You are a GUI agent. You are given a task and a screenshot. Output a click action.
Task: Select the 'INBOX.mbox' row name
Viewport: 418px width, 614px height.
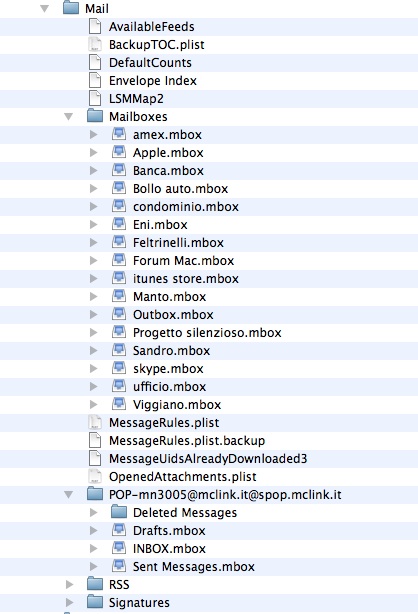(x=169, y=549)
